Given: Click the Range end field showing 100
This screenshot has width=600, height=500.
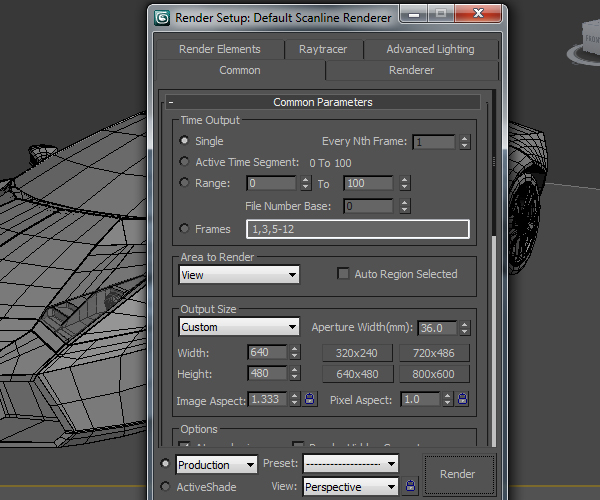Looking at the screenshot, I should tap(368, 183).
